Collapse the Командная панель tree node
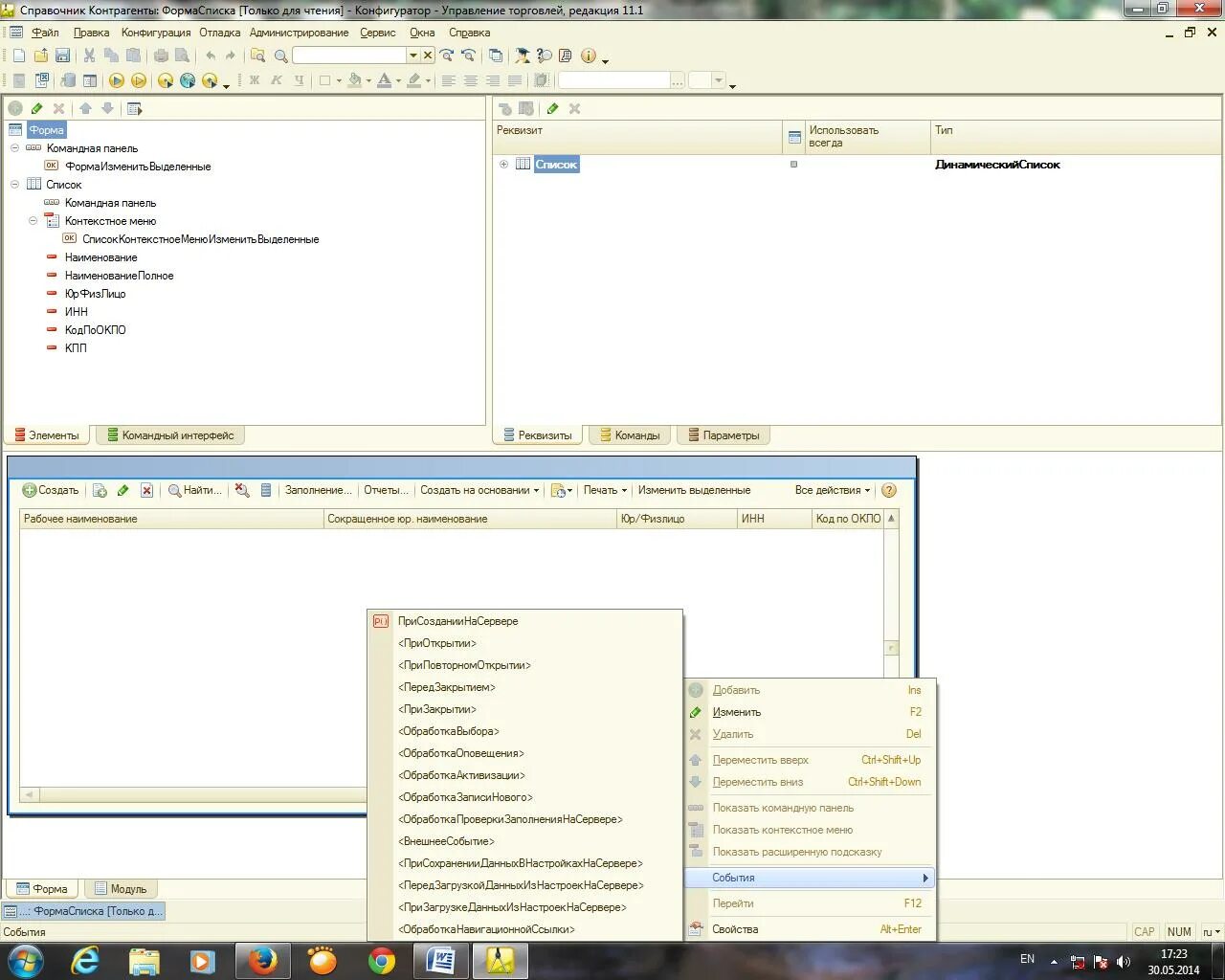This screenshot has height=980, width=1225. click(x=14, y=148)
